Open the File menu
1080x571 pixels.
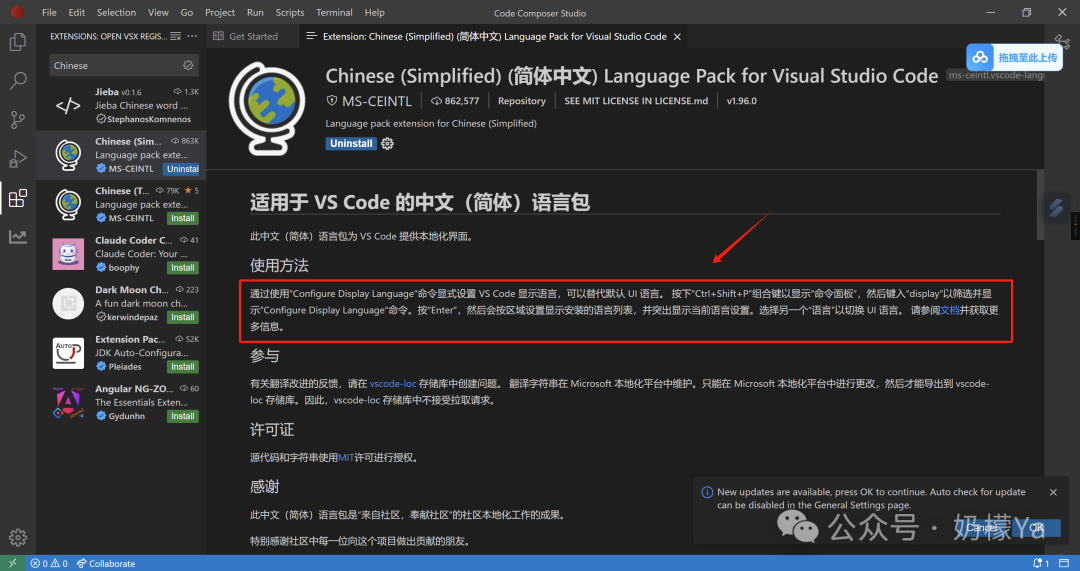click(x=49, y=12)
